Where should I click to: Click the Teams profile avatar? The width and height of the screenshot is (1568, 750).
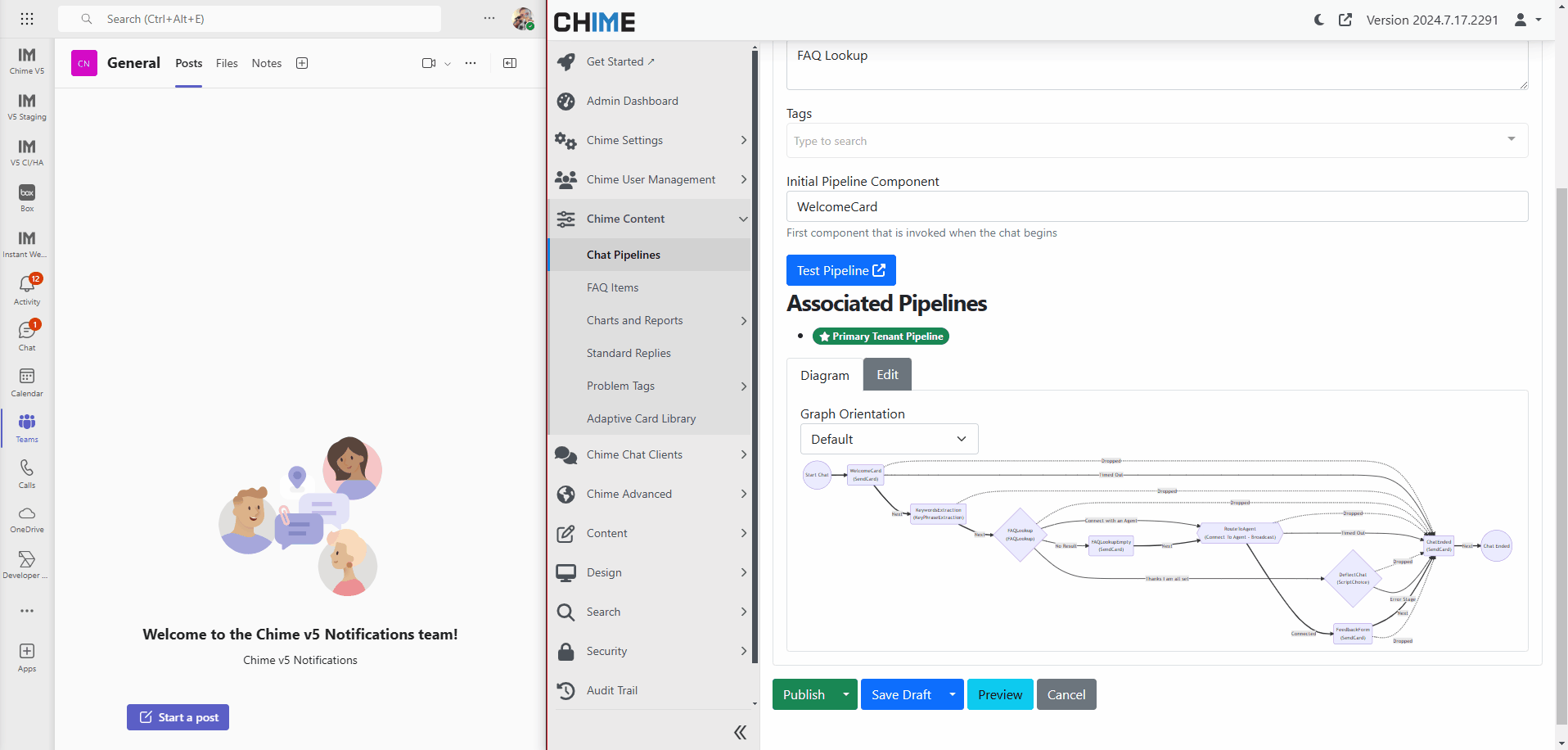(523, 19)
